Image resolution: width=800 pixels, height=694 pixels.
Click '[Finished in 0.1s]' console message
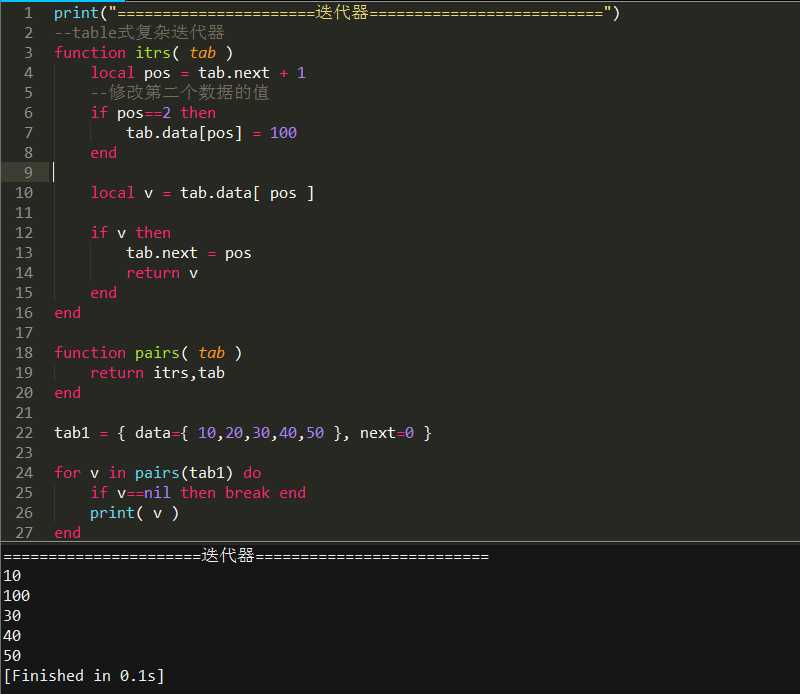[x=84, y=676]
